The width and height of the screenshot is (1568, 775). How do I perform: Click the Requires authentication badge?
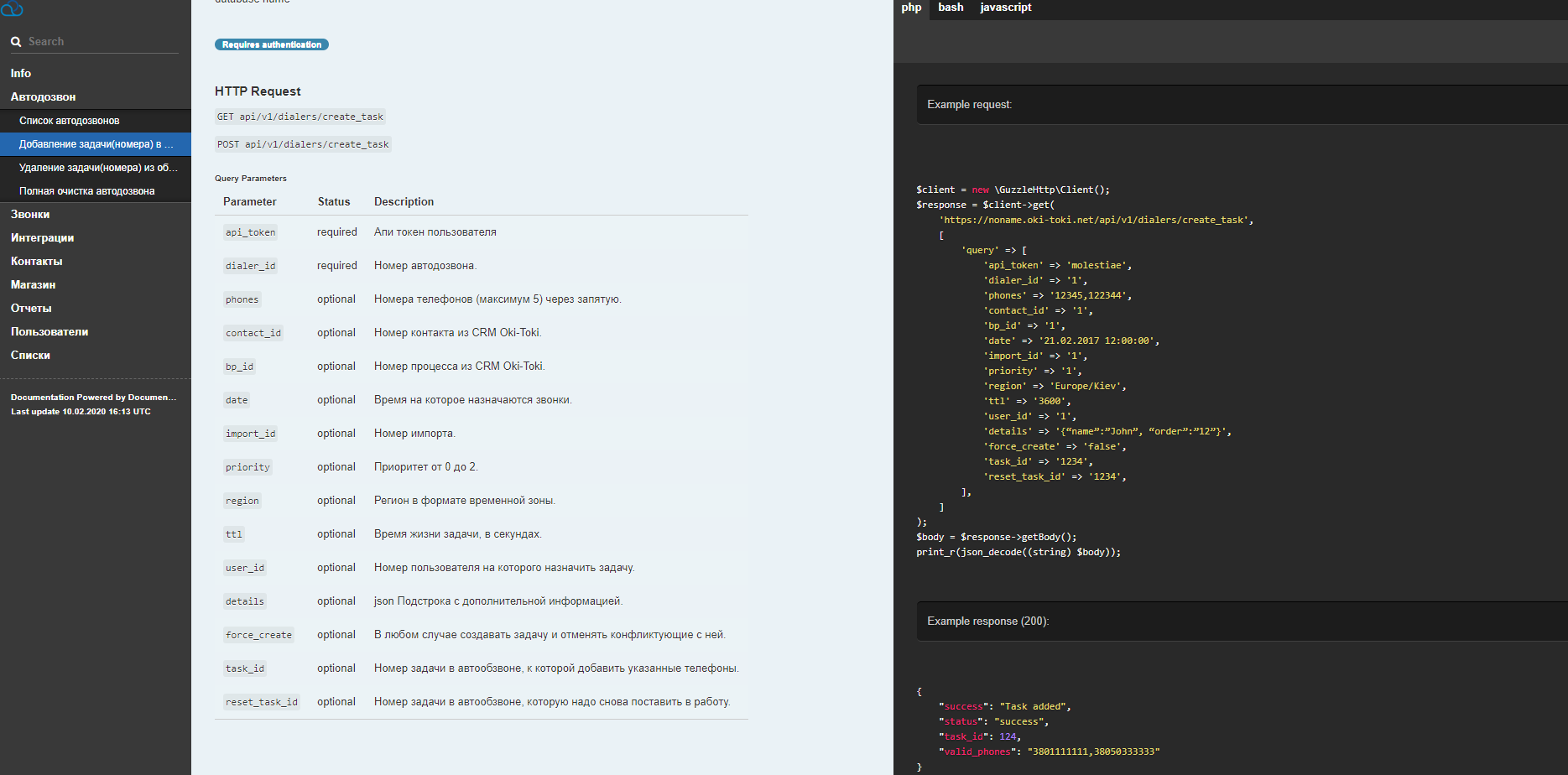pyautogui.click(x=272, y=44)
